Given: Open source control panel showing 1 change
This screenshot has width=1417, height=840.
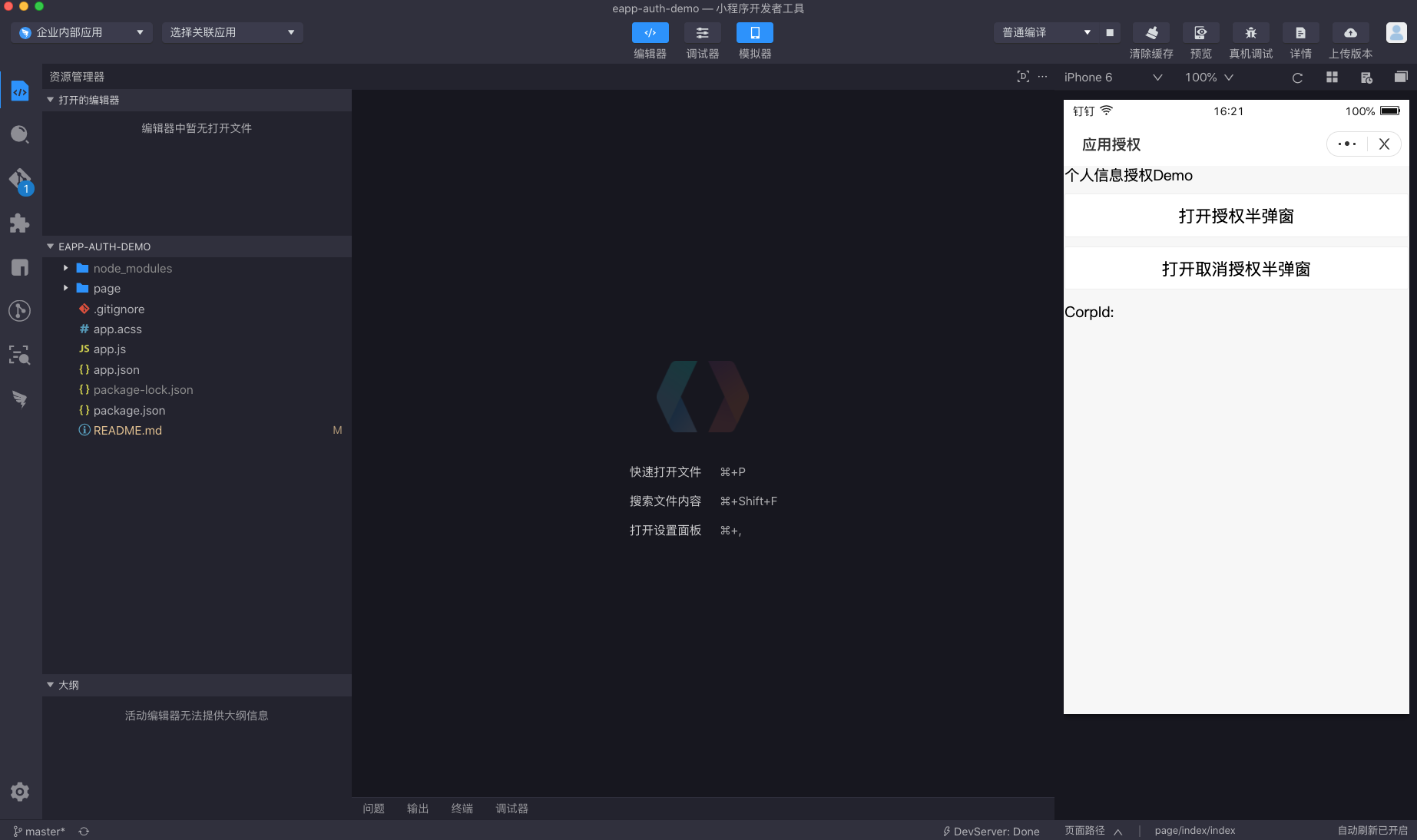Looking at the screenshot, I should tap(19, 178).
